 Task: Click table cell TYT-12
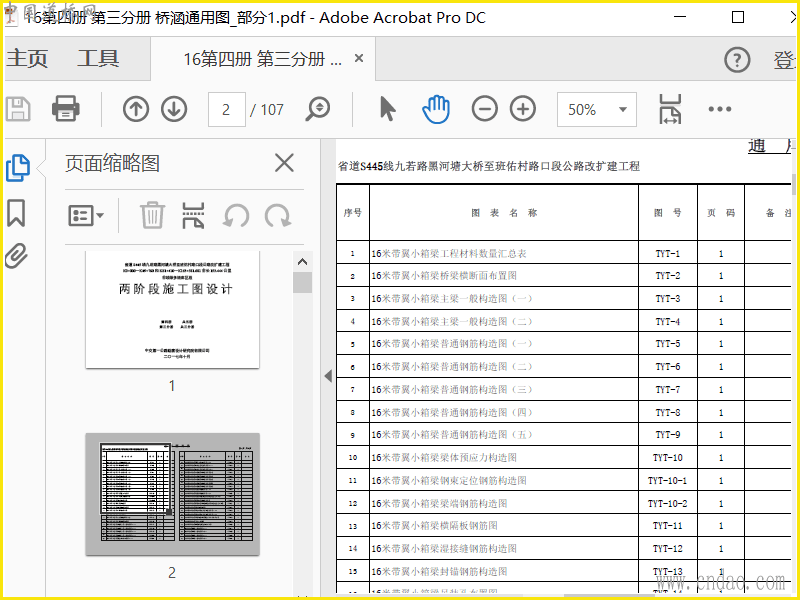tap(667, 548)
